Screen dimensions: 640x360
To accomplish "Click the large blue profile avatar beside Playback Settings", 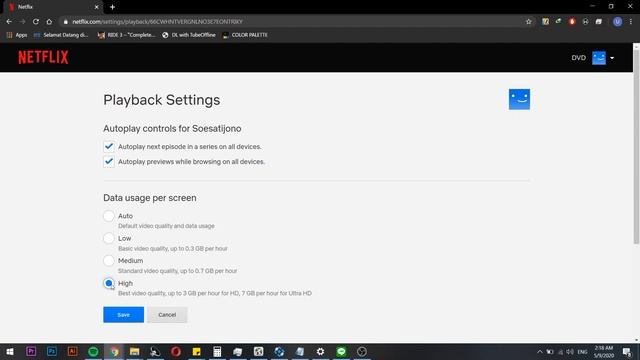I will coord(519,99).
